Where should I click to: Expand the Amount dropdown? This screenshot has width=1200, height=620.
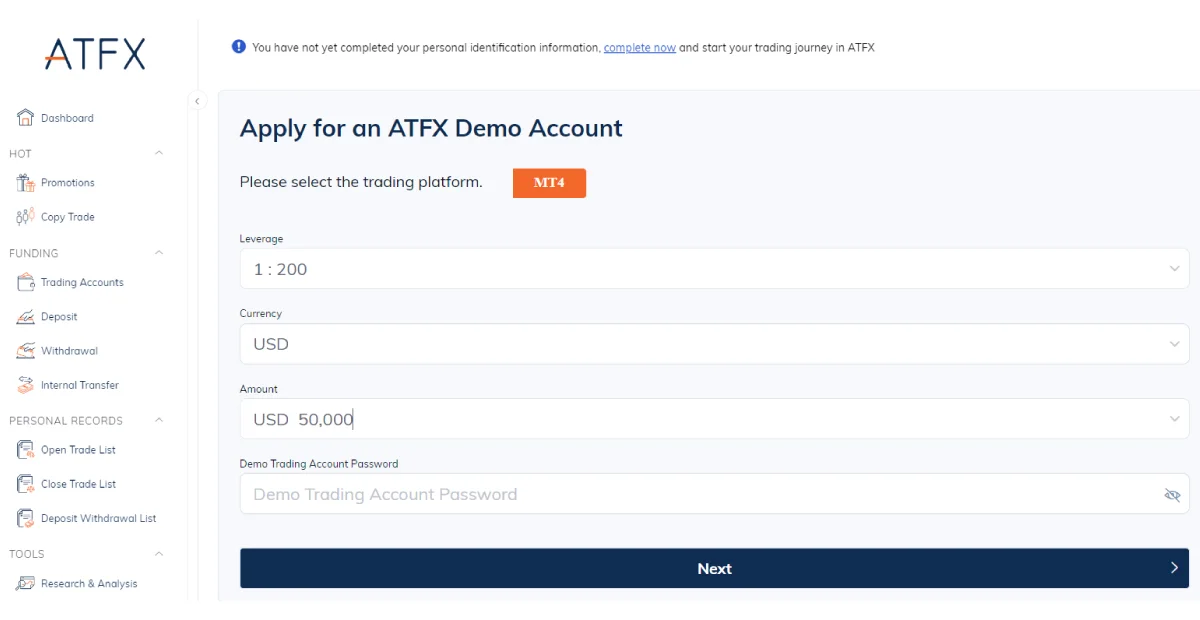[x=1176, y=418]
